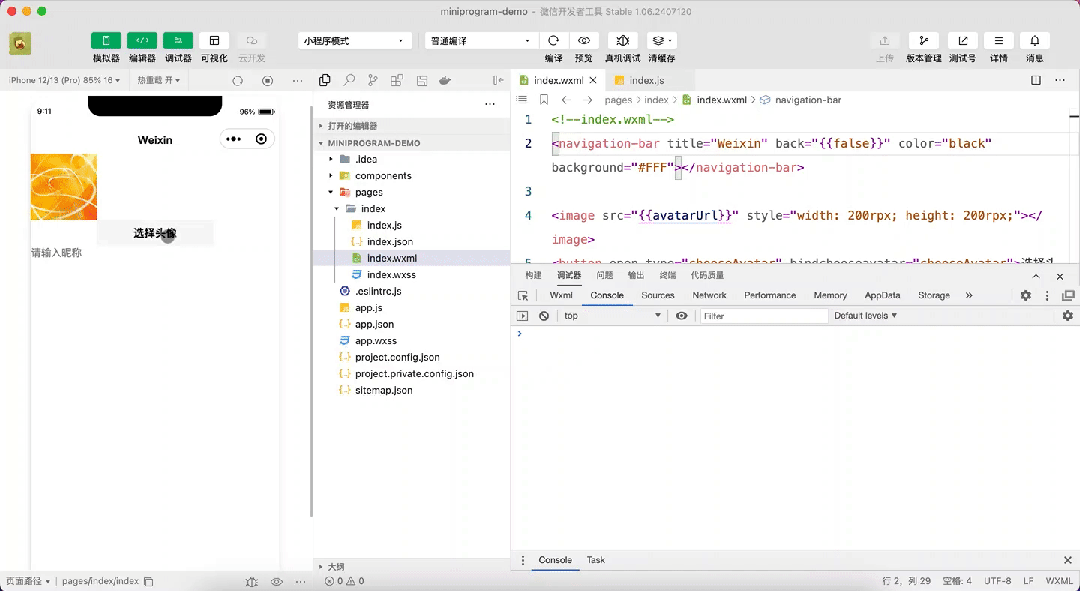Toggle console live expression eye
Image resolution: width=1080 pixels, height=591 pixels.
(681, 315)
